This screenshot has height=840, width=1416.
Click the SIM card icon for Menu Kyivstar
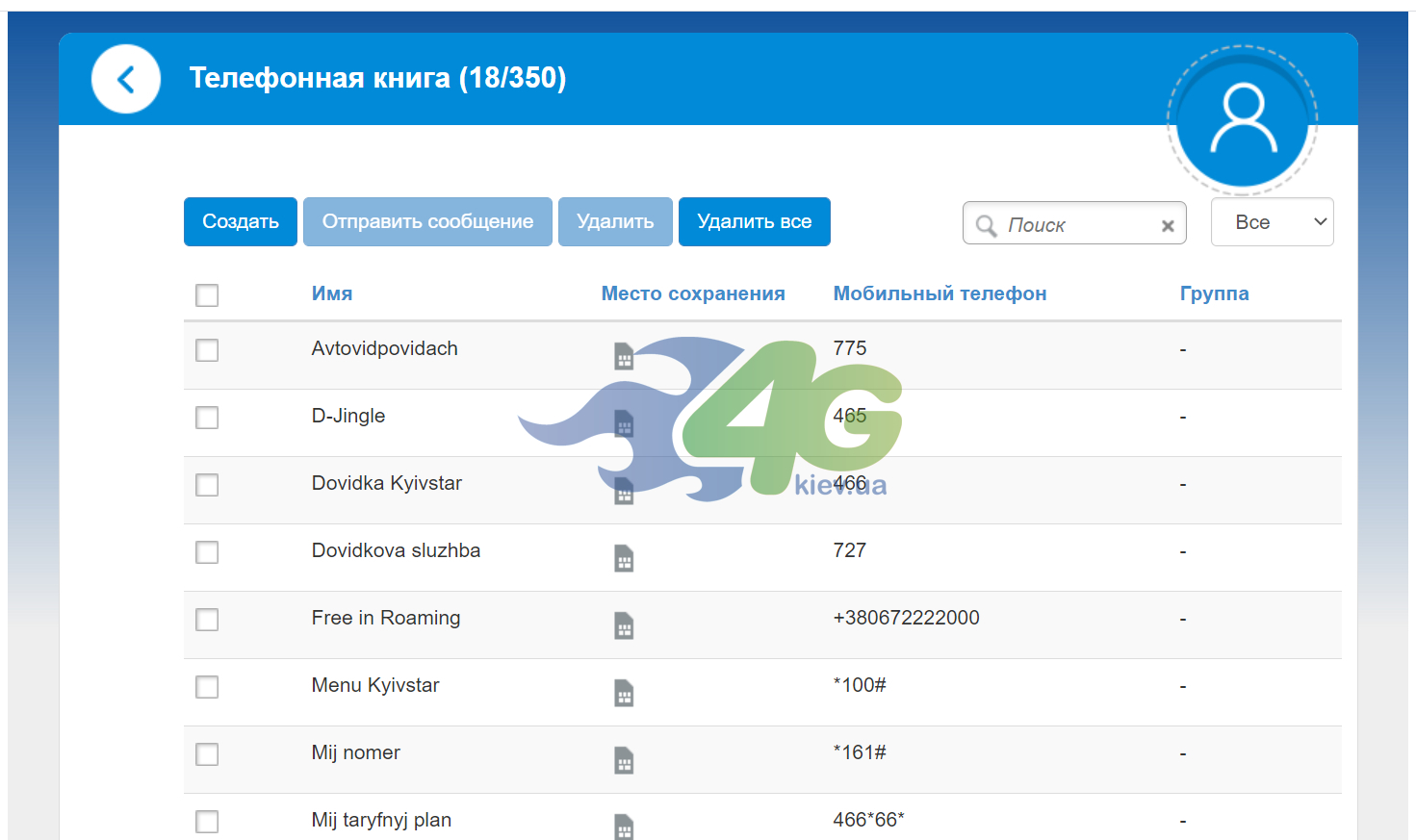coord(624,693)
